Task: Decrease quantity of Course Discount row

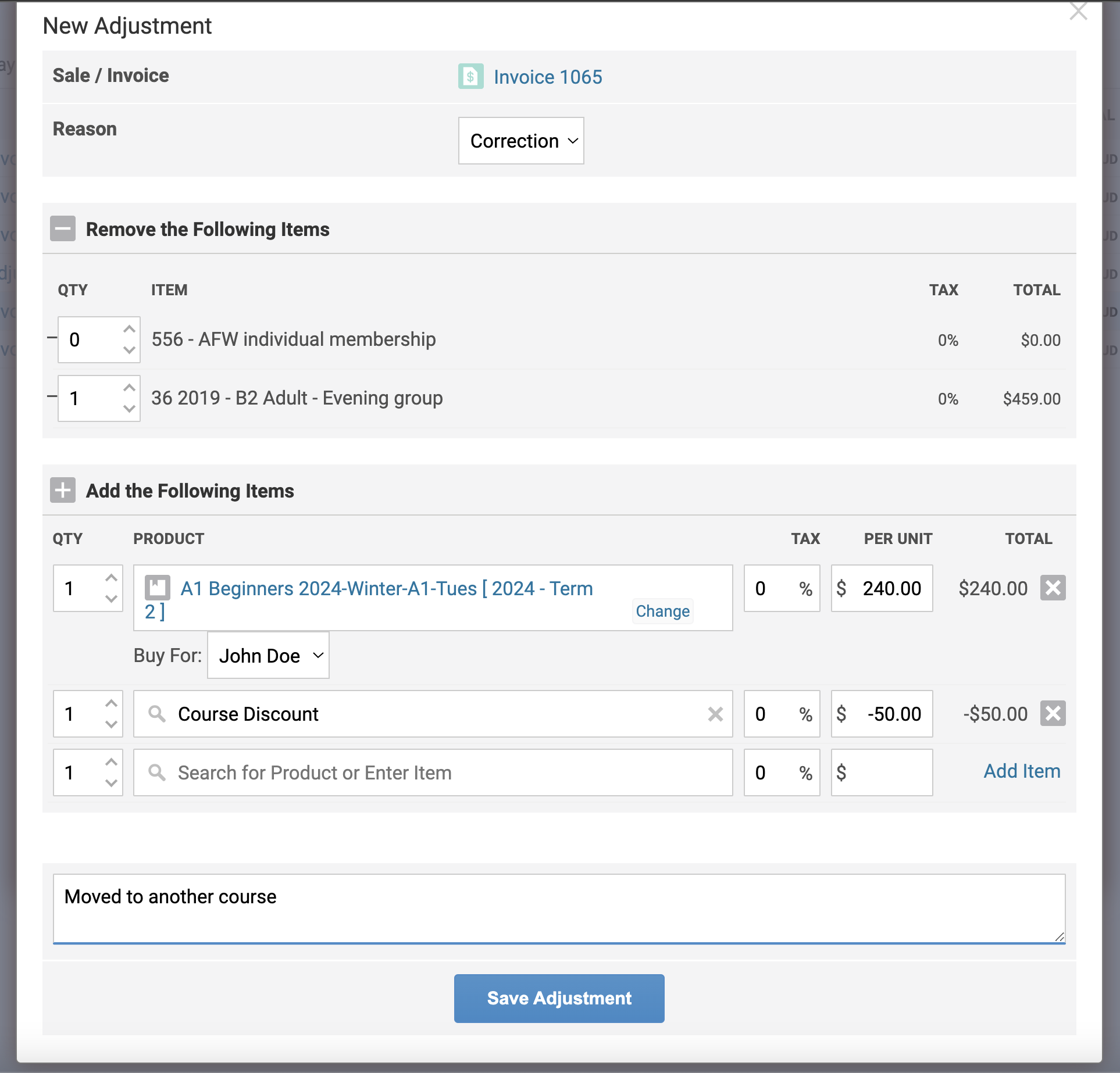Action: [x=111, y=724]
